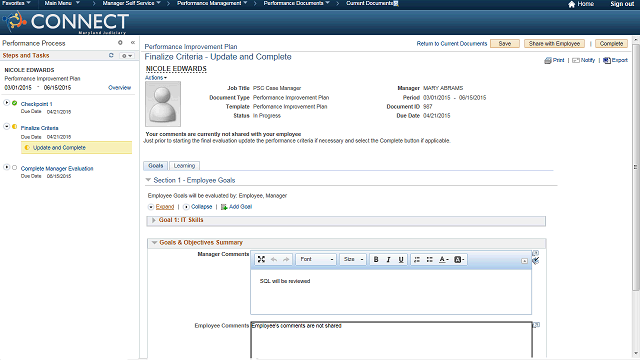
Task: Switch to the Goals tab
Action: click(x=156, y=166)
